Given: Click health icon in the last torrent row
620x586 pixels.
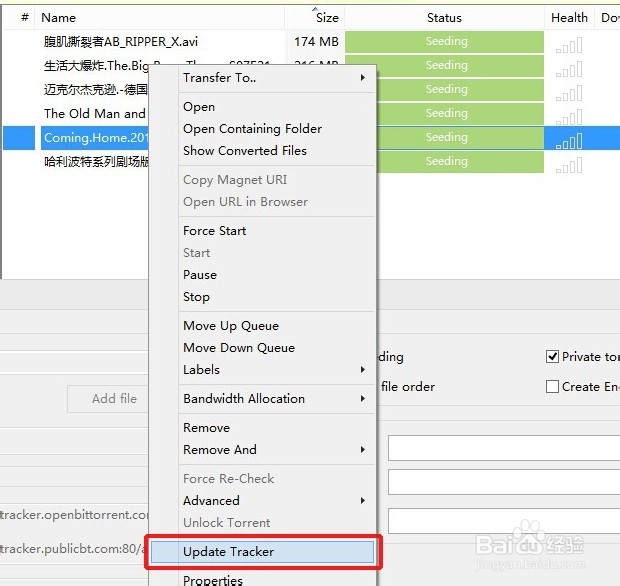Looking at the screenshot, I should (568, 164).
